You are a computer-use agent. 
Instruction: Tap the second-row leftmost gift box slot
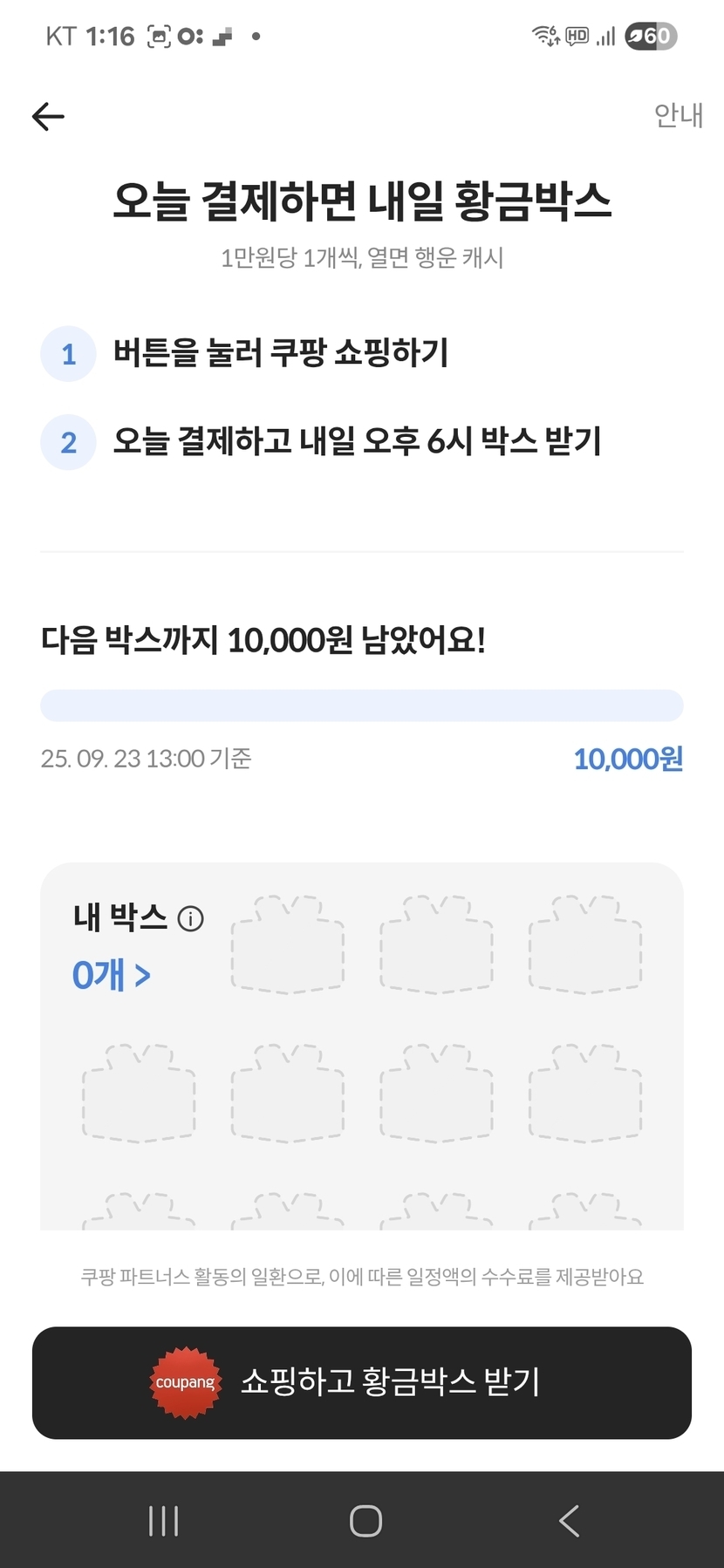(x=139, y=1093)
